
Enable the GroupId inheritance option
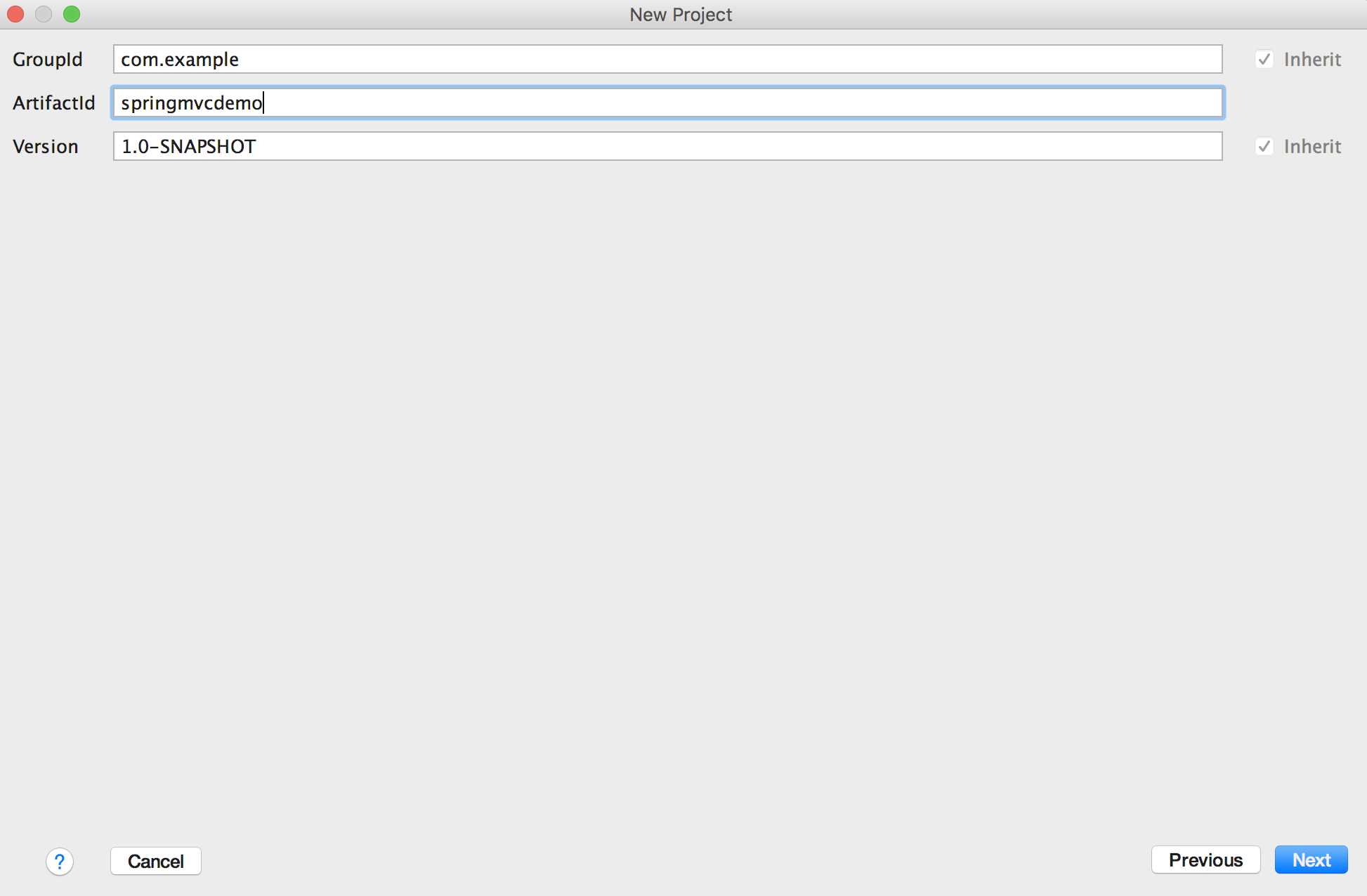pyautogui.click(x=1262, y=58)
